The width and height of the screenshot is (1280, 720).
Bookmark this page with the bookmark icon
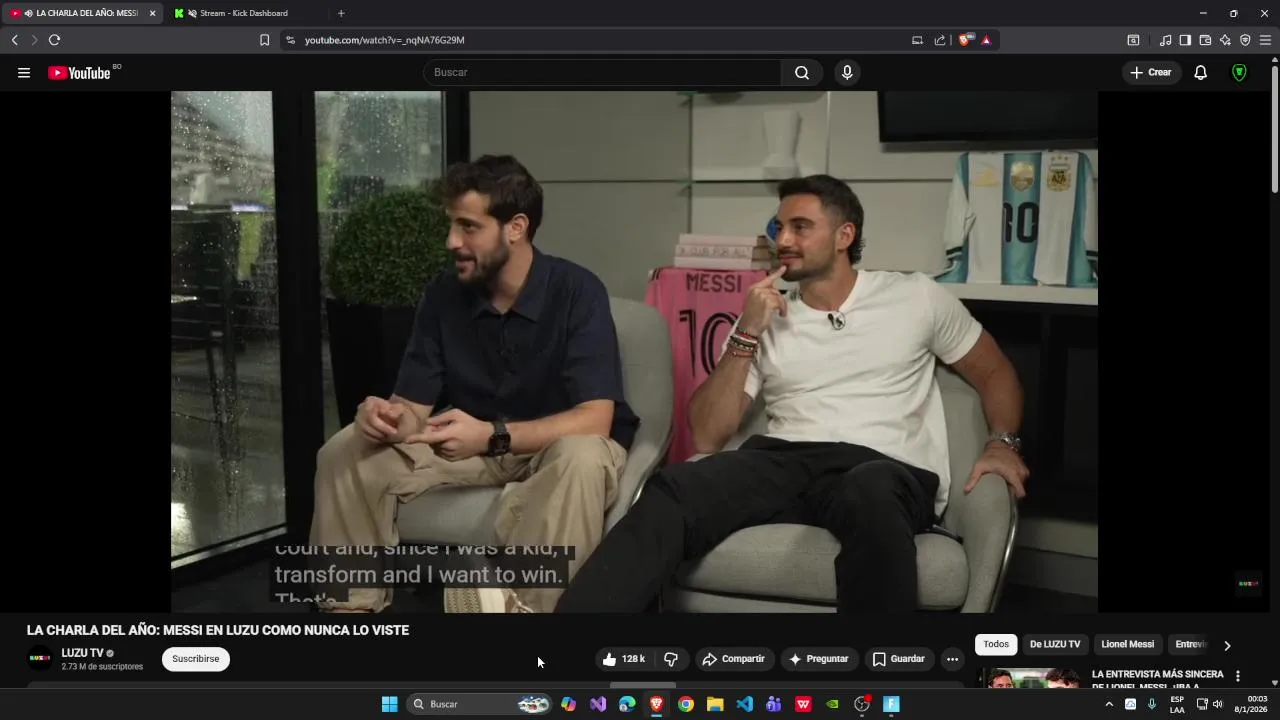264,40
